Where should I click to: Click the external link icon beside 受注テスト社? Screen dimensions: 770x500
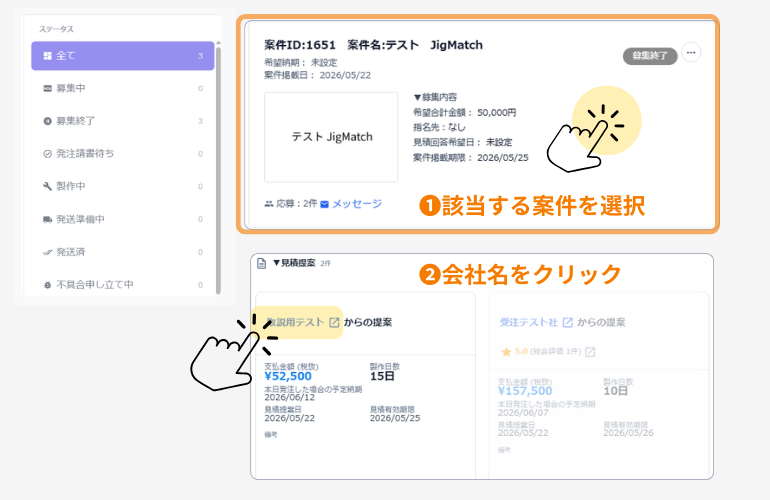pyautogui.click(x=568, y=322)
